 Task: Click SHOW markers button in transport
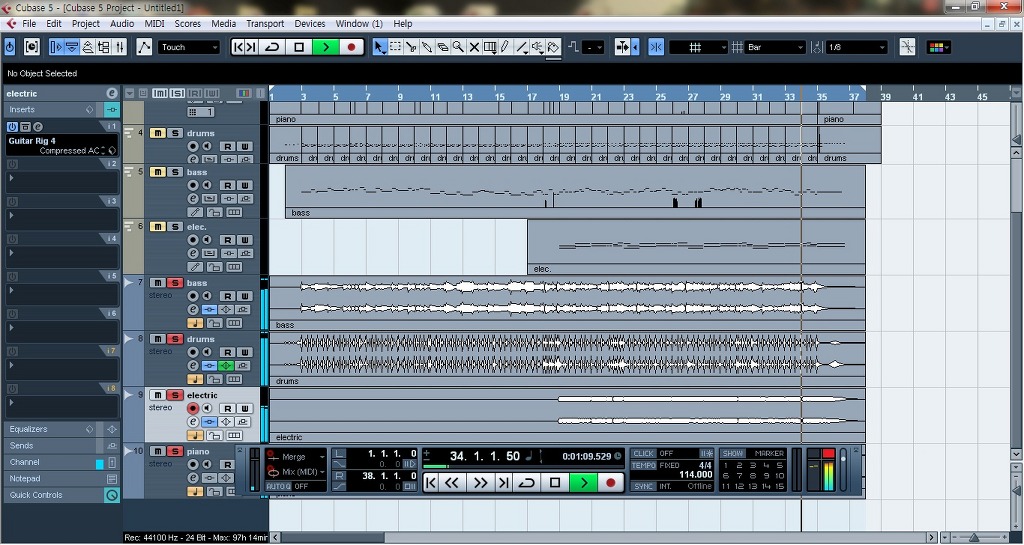click(733, 453)
